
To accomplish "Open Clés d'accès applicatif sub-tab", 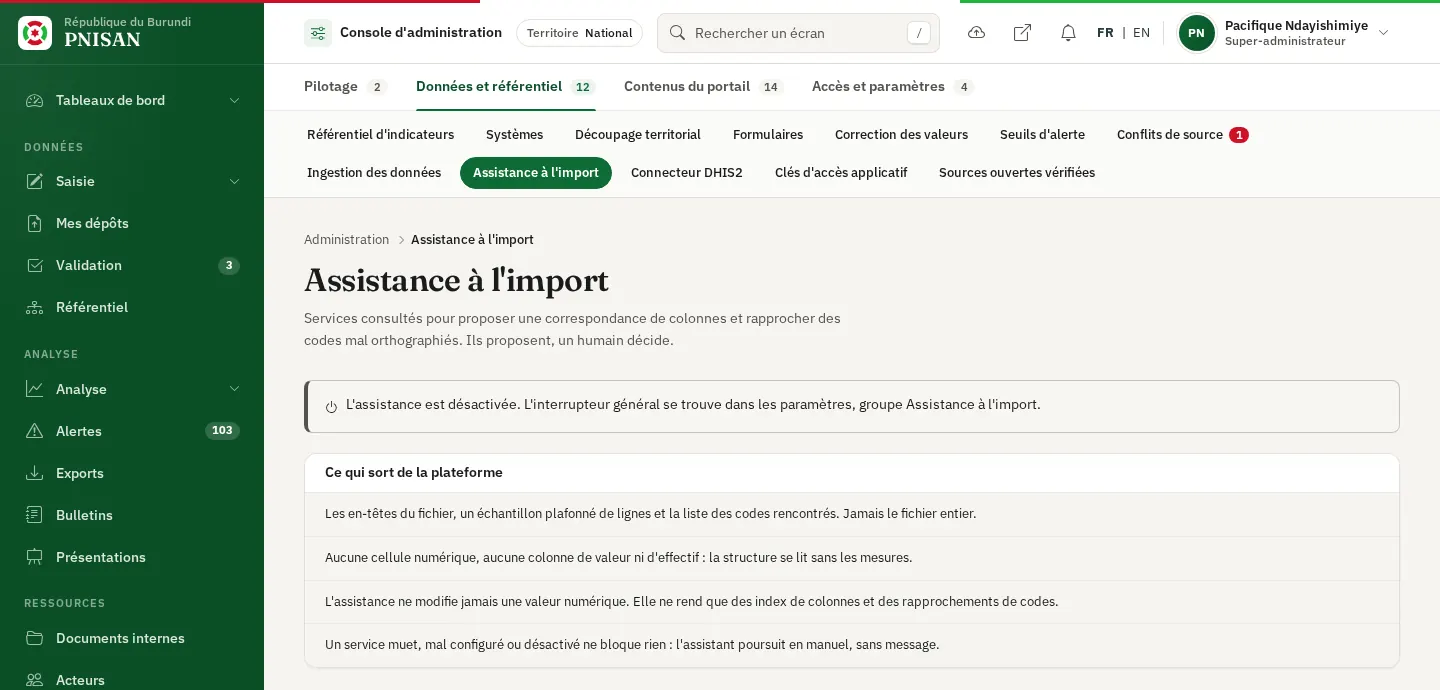I will 841,173.
